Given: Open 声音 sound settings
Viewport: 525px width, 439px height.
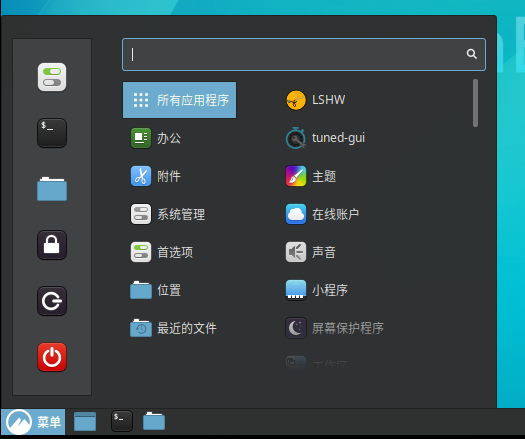Looking at the screenshot, I should (311, 252).
